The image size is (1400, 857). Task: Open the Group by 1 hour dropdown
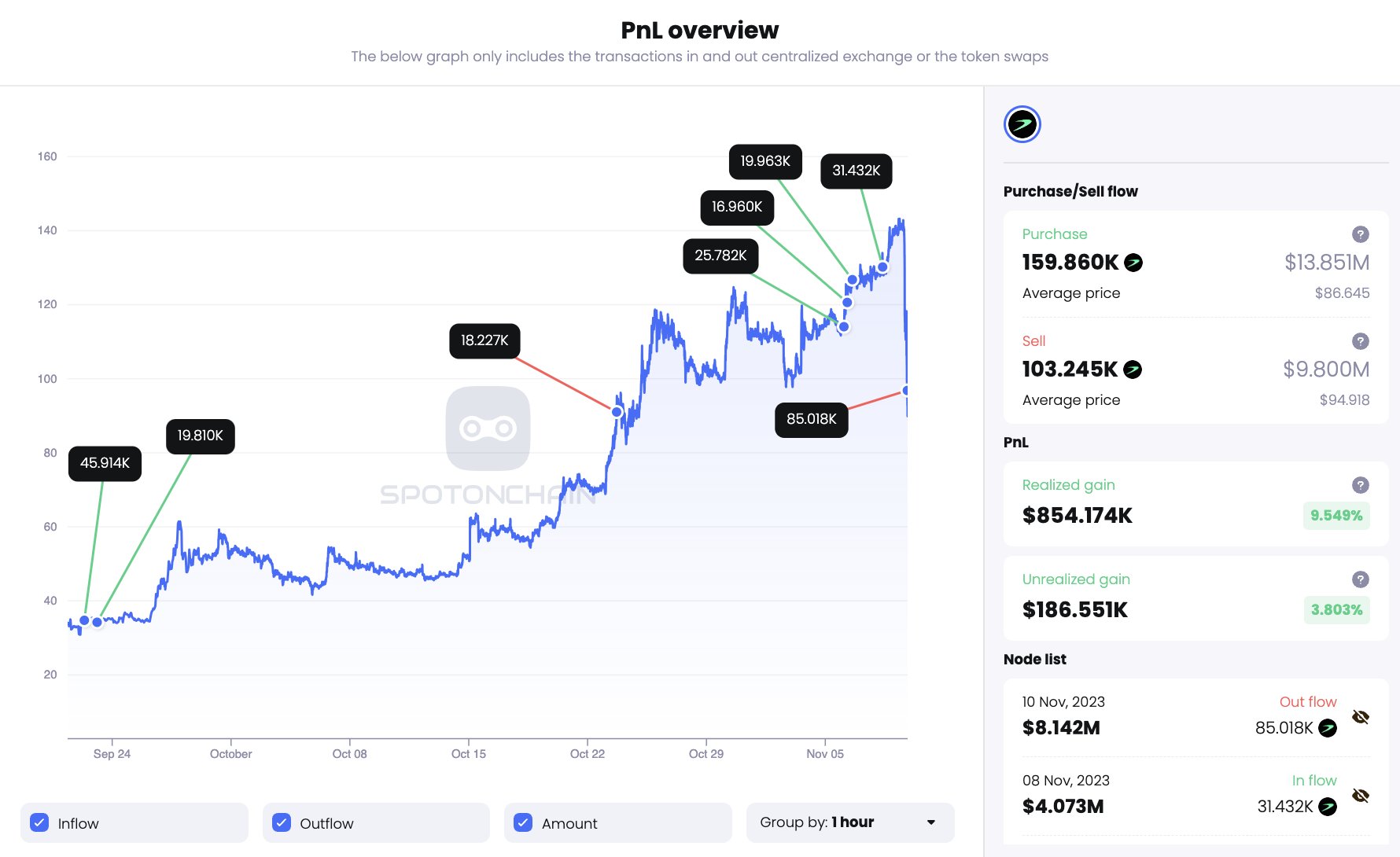(849, 822)
